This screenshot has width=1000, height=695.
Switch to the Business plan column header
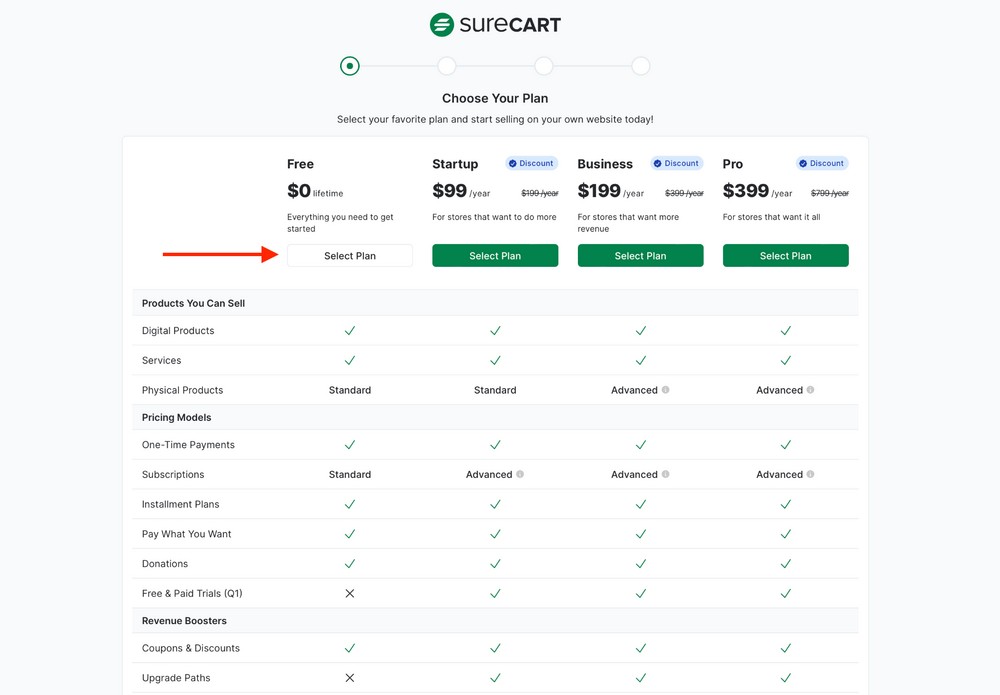click(605, 163)
